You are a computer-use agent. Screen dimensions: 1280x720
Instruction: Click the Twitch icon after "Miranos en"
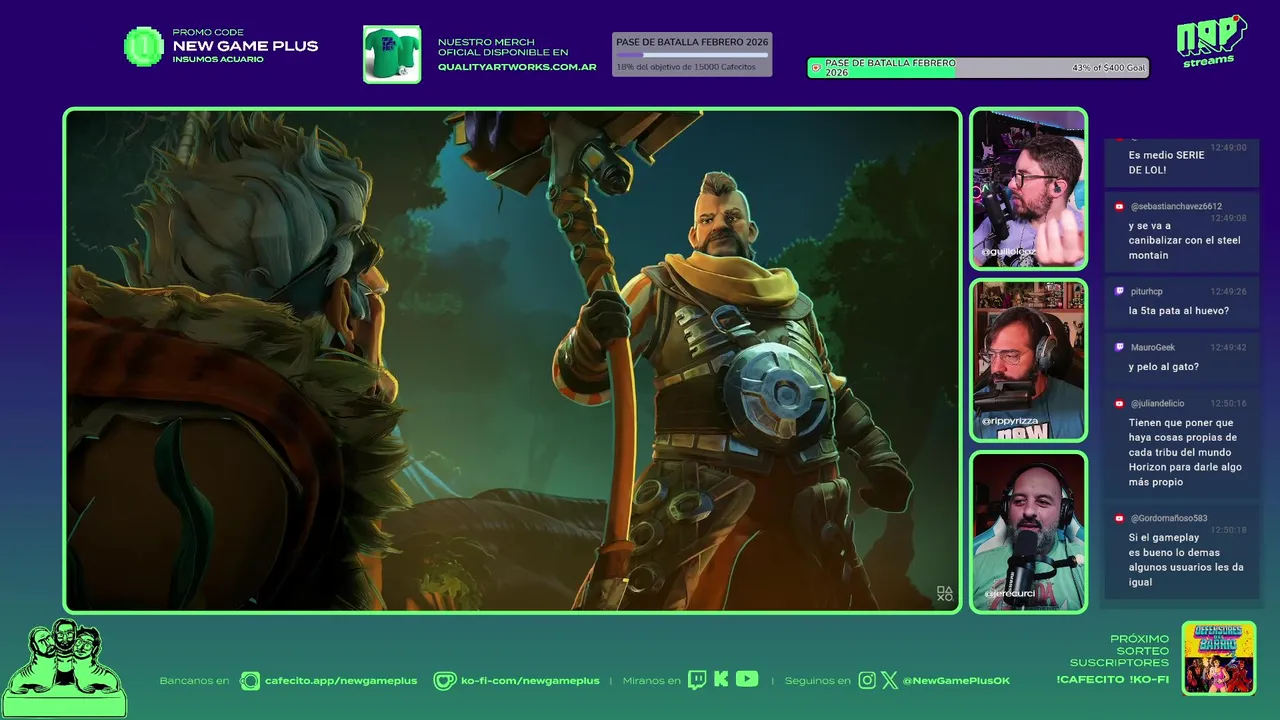(x=697, y=680)
